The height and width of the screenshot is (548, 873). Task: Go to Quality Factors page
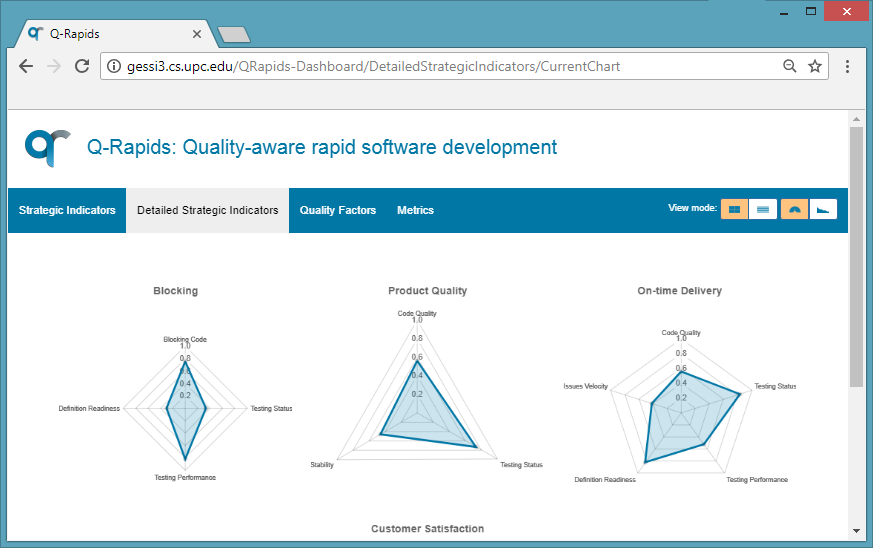[338, 210]
